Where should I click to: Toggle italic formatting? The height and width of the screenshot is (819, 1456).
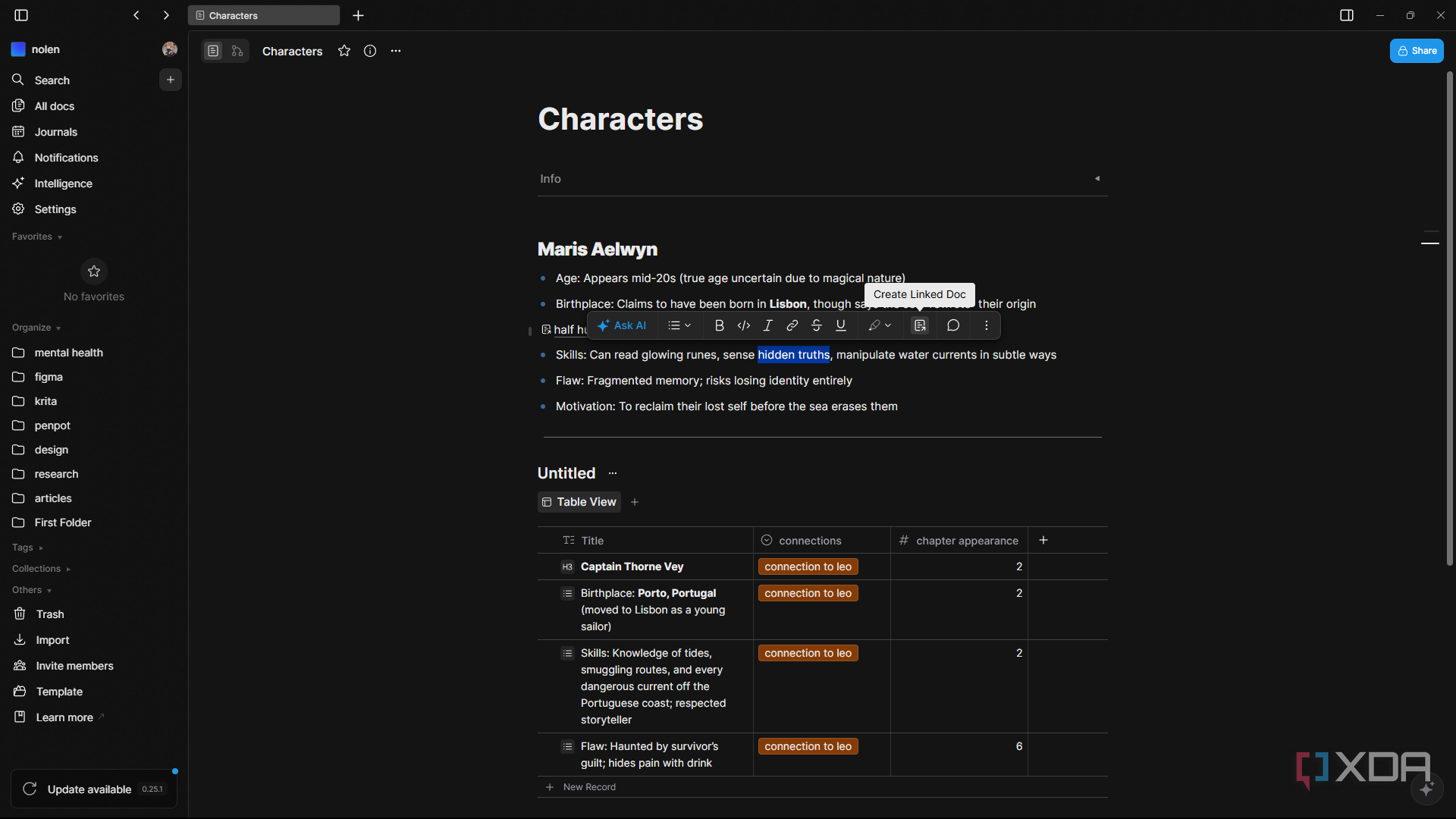[768, 325]
